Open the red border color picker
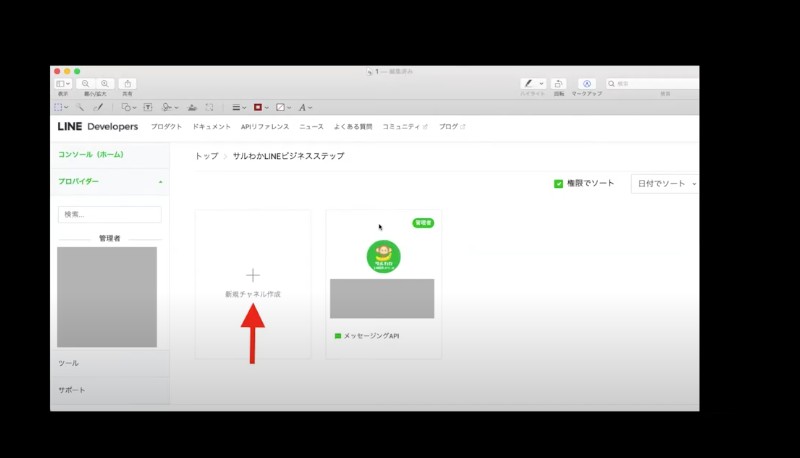 pyautogui.click(x=261, y=107)
